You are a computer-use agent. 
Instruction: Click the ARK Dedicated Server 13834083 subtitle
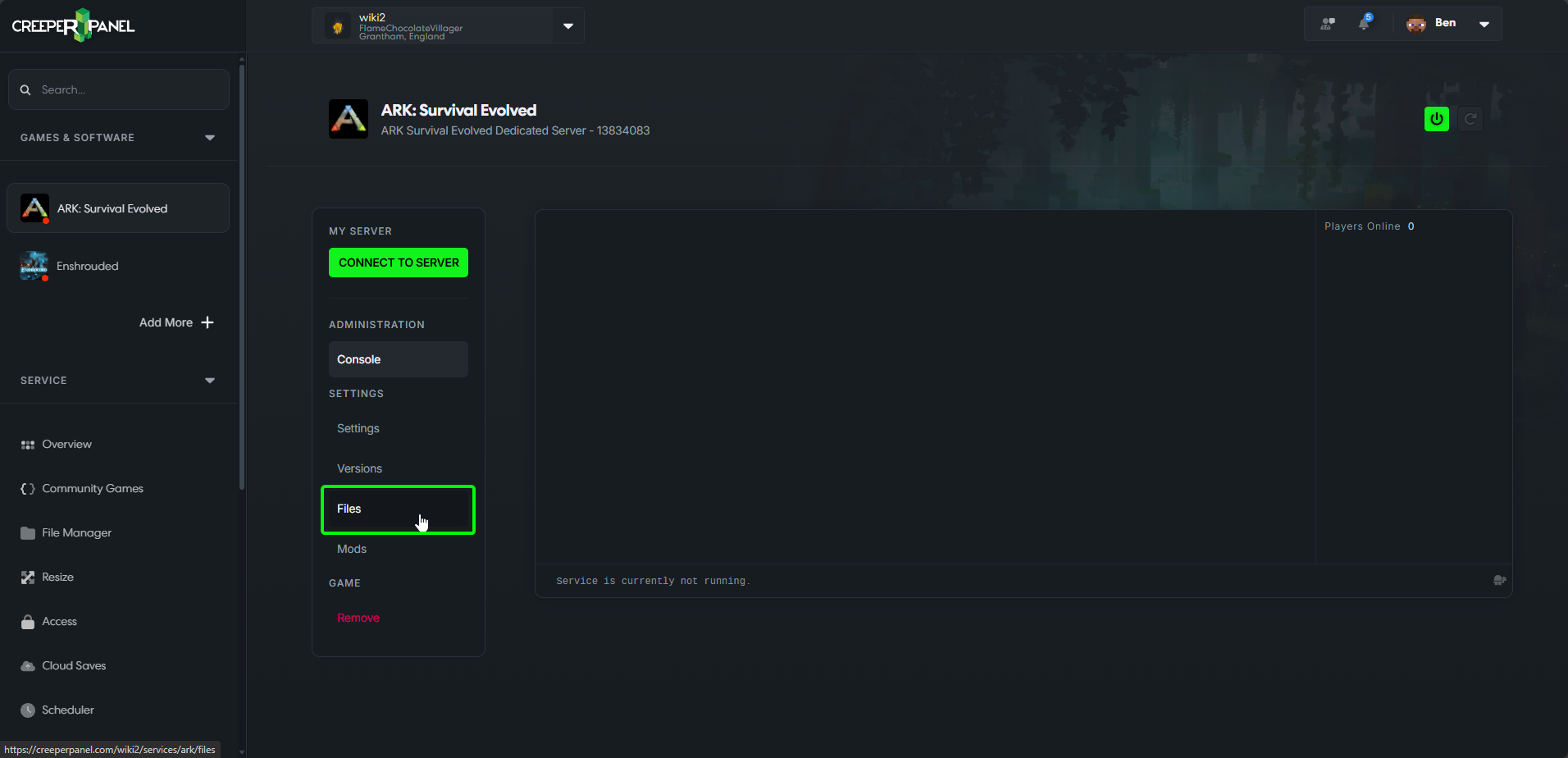(515, 130)
